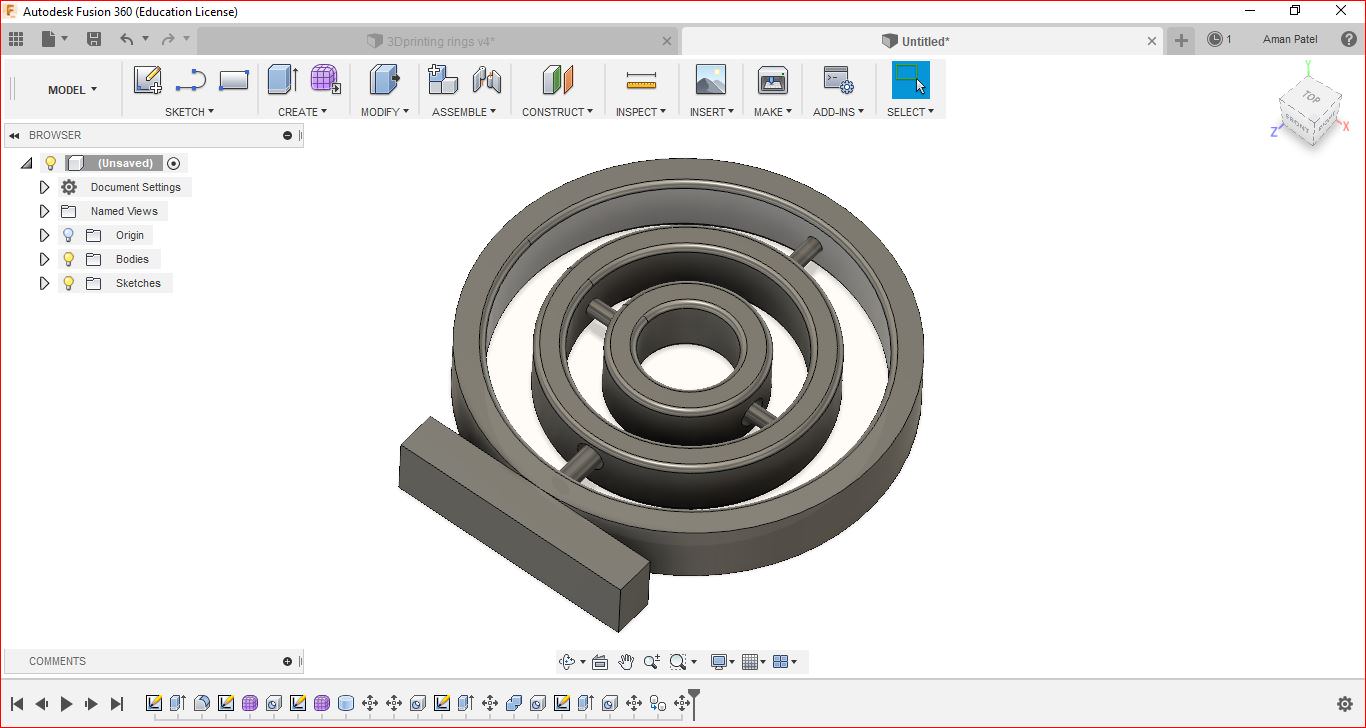The height and width of the screenshot is (728, 1366).
Task: Open the Help question mark icon
Action: [1348, 39]
